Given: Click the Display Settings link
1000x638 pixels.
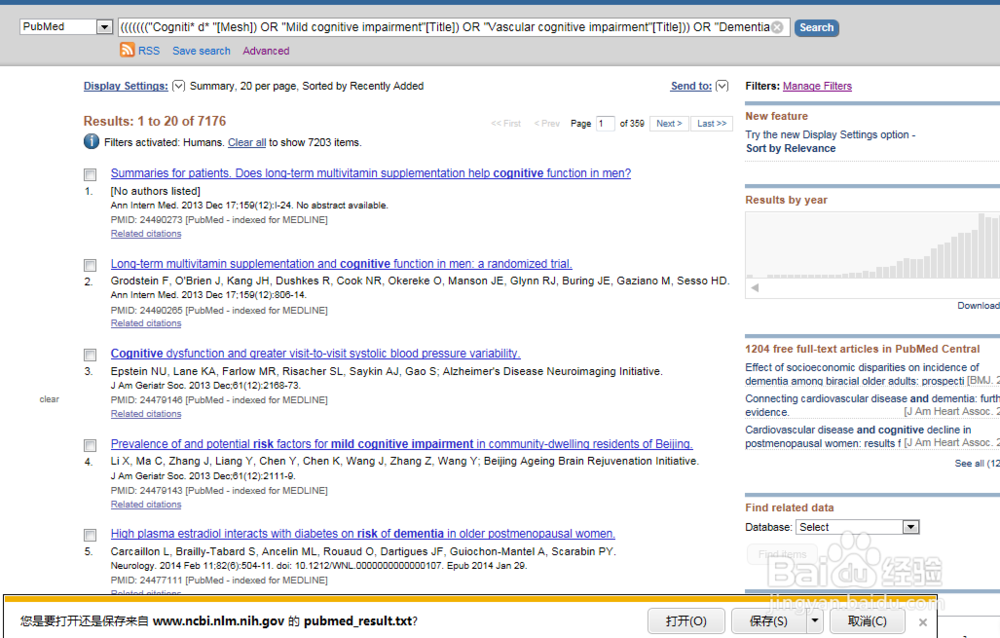Looking at the screenshot, I should pyautogui.click(x=126, y=86).
